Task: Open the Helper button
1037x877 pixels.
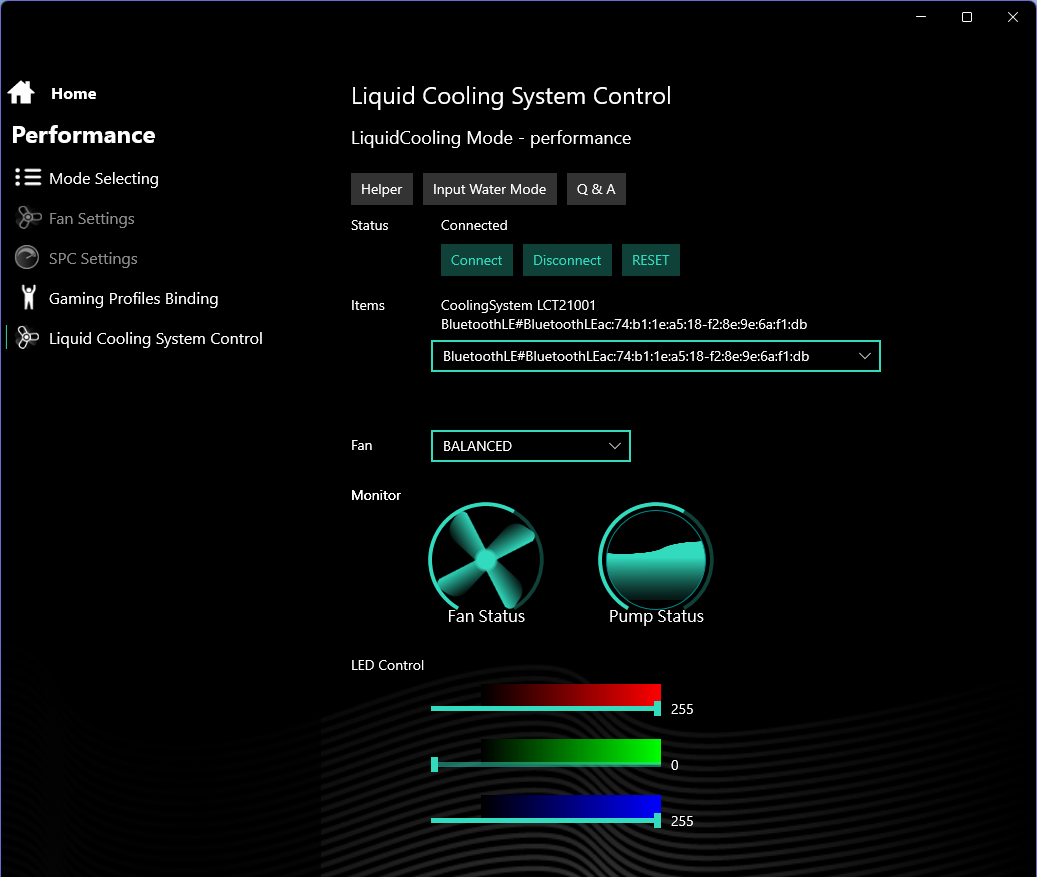Action: 382,189
